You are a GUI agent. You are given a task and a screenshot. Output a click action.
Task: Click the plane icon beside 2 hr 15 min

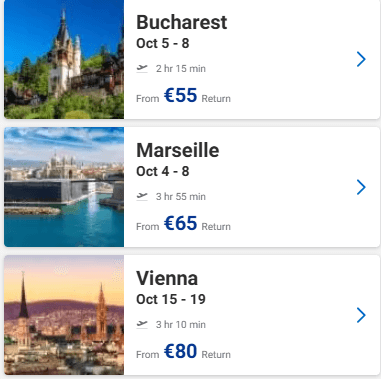pyautogui.click(x=142, y=68)
